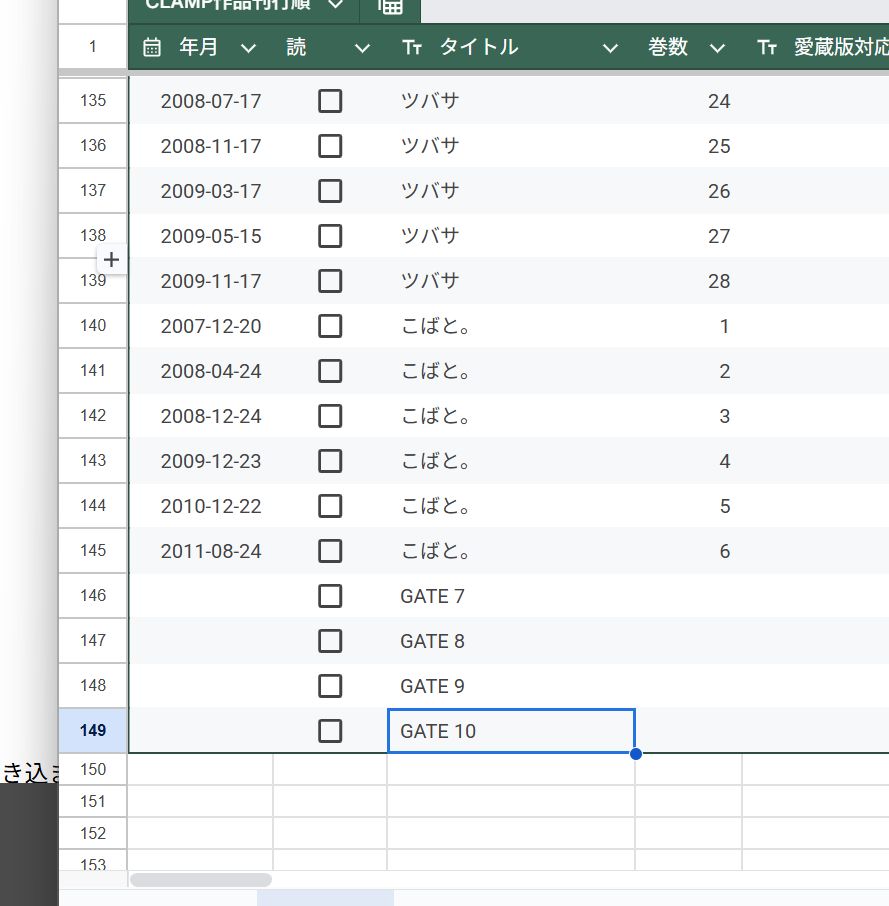889x906 pixels.
Task: Click the 年月 column header label
Action: [x=198, y=47]
